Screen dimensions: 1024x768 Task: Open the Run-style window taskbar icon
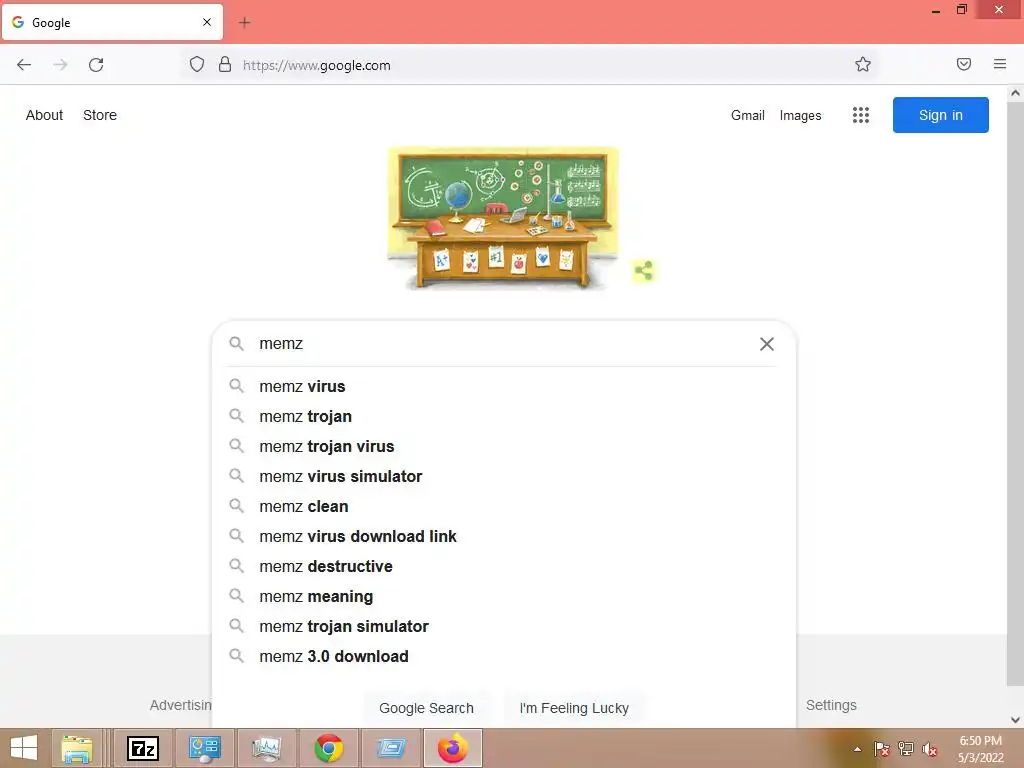coord(391,748)
